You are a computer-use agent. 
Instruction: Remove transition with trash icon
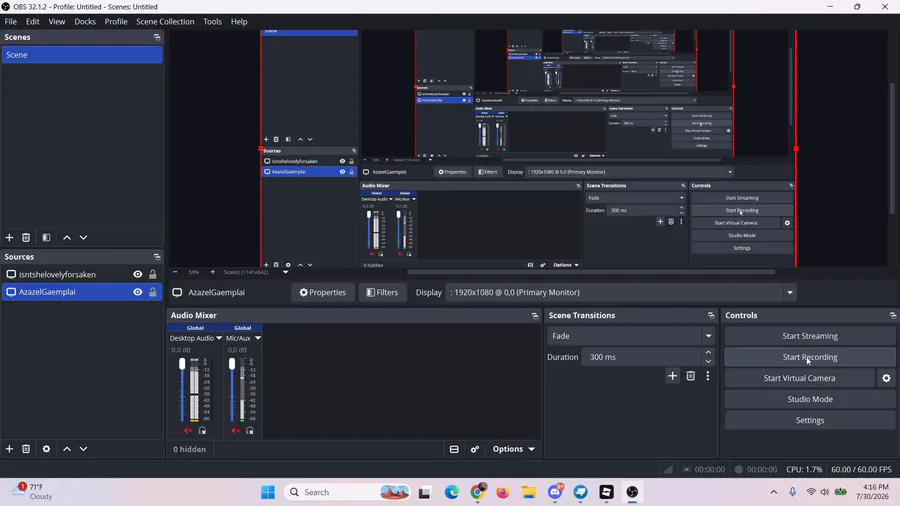coord(690,376)
